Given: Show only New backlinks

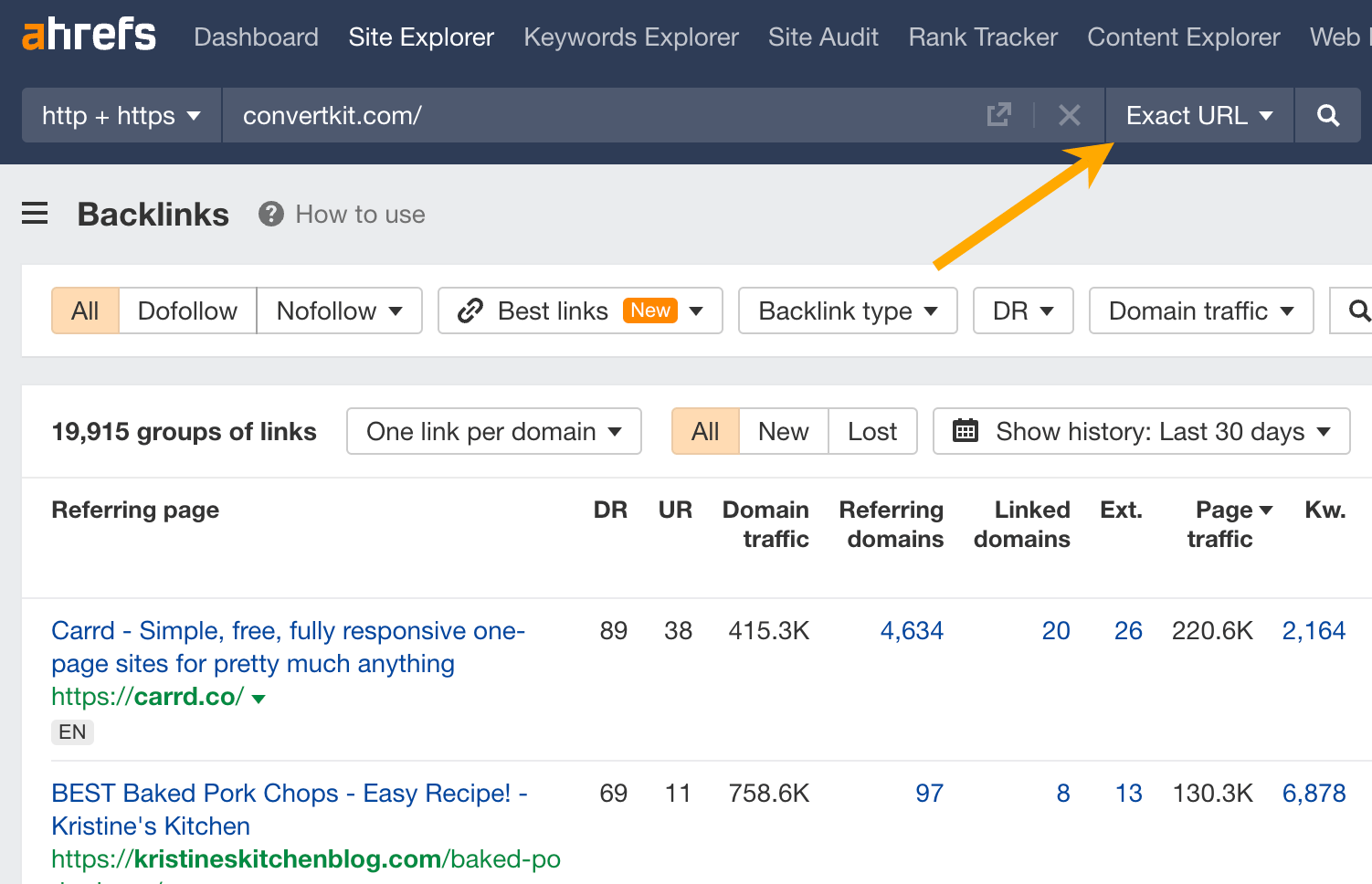Looking at the screenshot, I should (782, 430).
